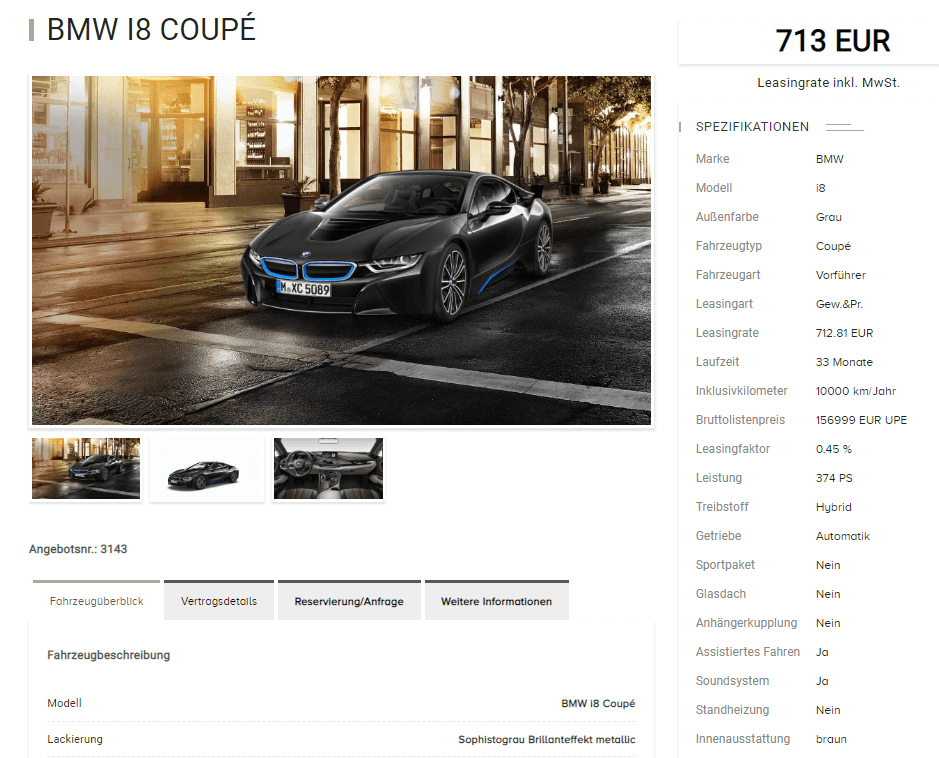
Task: Select the Weitere Informationen tab
Action: [496, 601]
